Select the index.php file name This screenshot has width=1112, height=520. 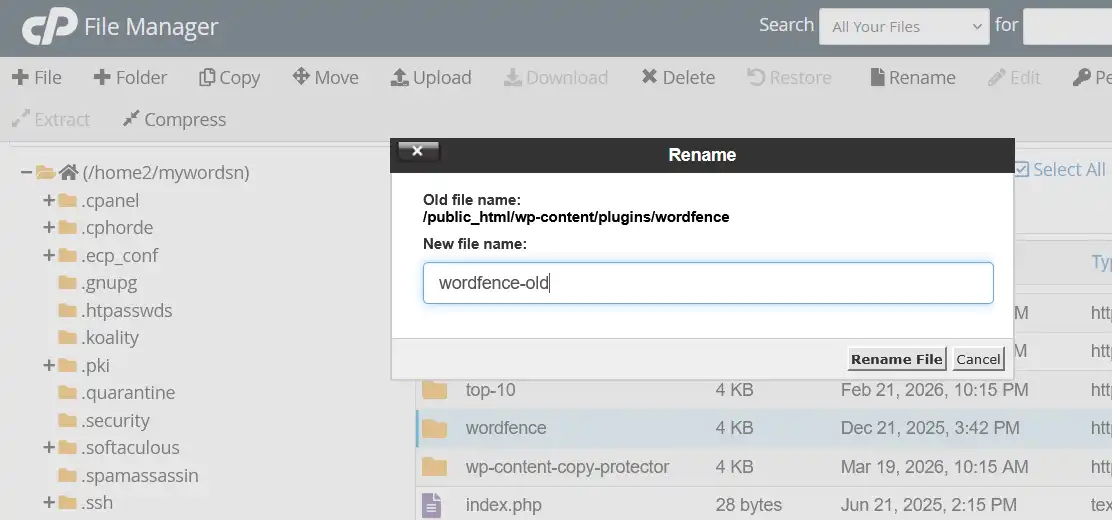[504, 505]
